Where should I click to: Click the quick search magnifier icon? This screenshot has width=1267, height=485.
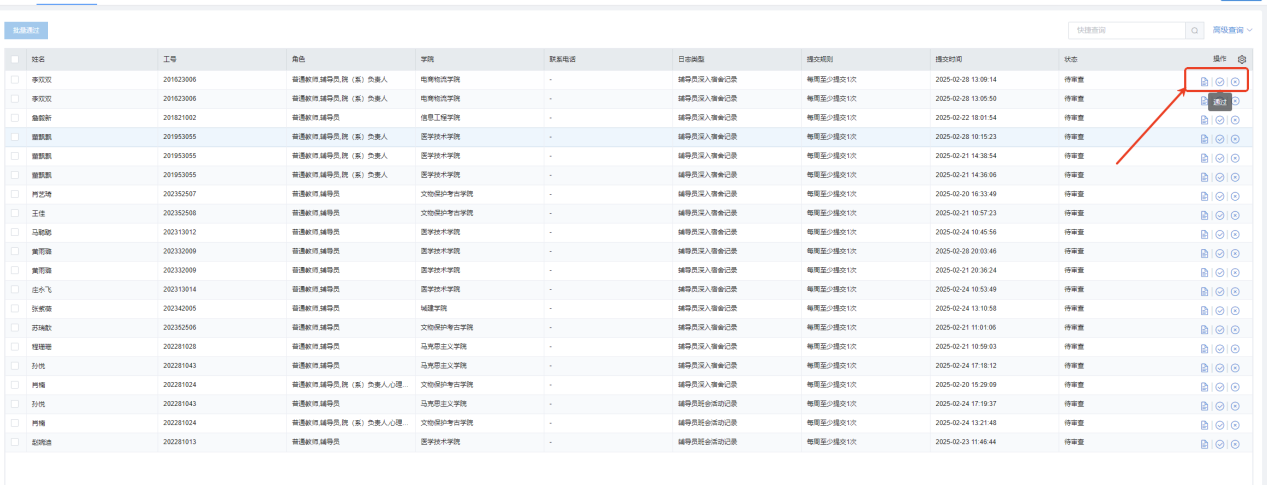pyautogui.click(x=1194, y=31)
